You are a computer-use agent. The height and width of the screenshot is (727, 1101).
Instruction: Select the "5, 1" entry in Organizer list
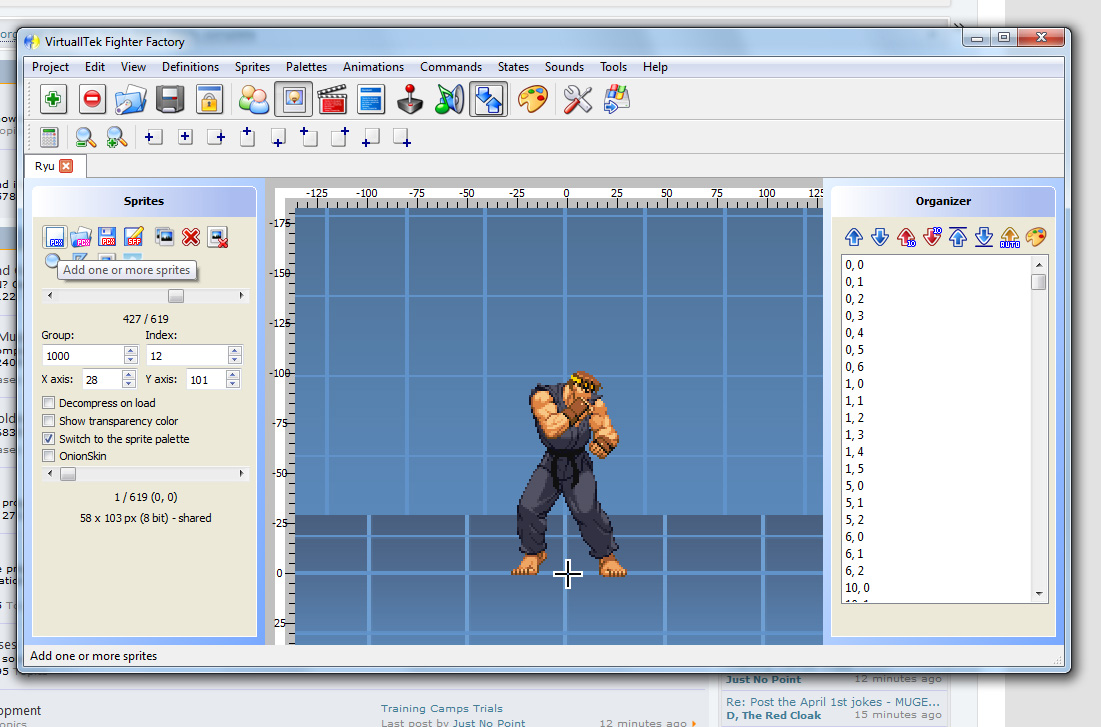tap(855, 503)
